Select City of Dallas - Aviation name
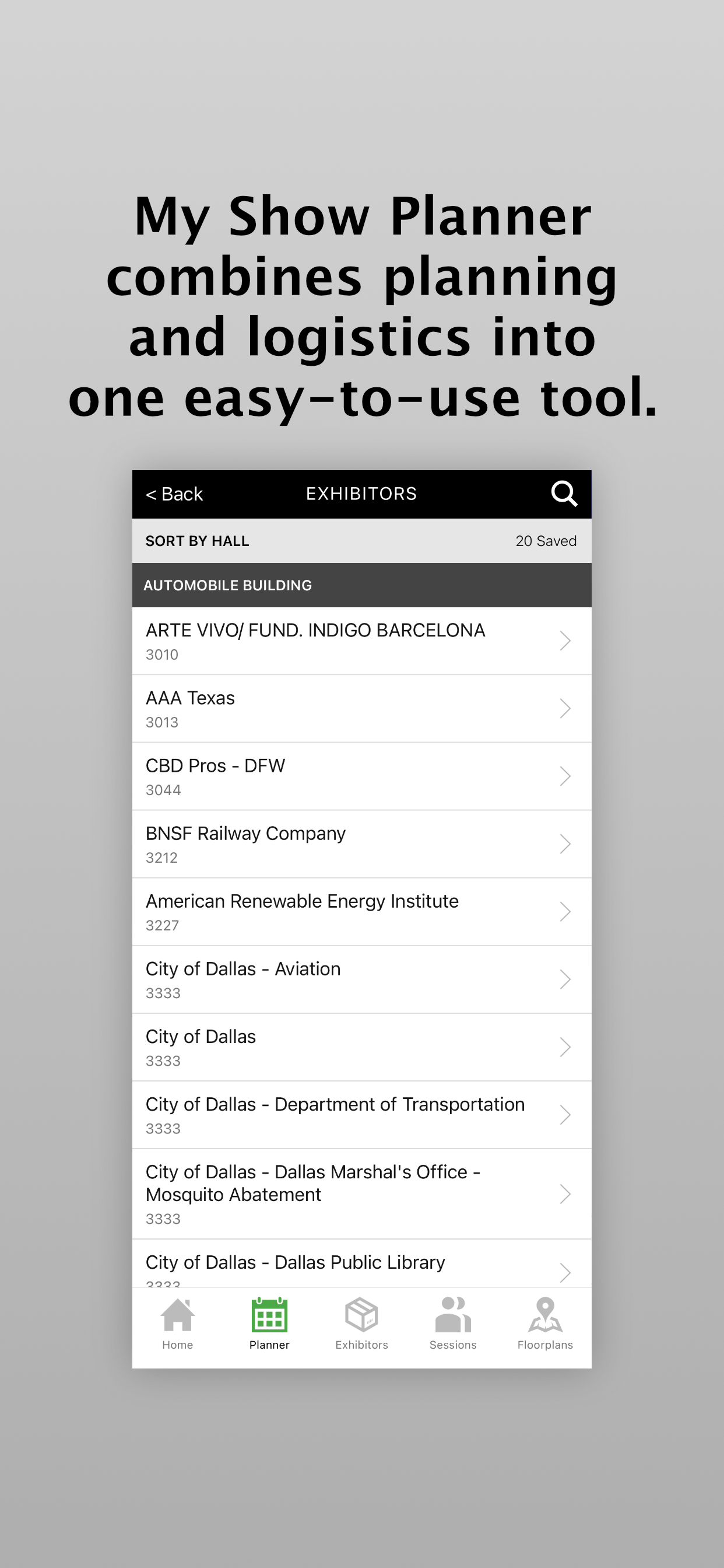724x1568 pixels. coord(242,969)
